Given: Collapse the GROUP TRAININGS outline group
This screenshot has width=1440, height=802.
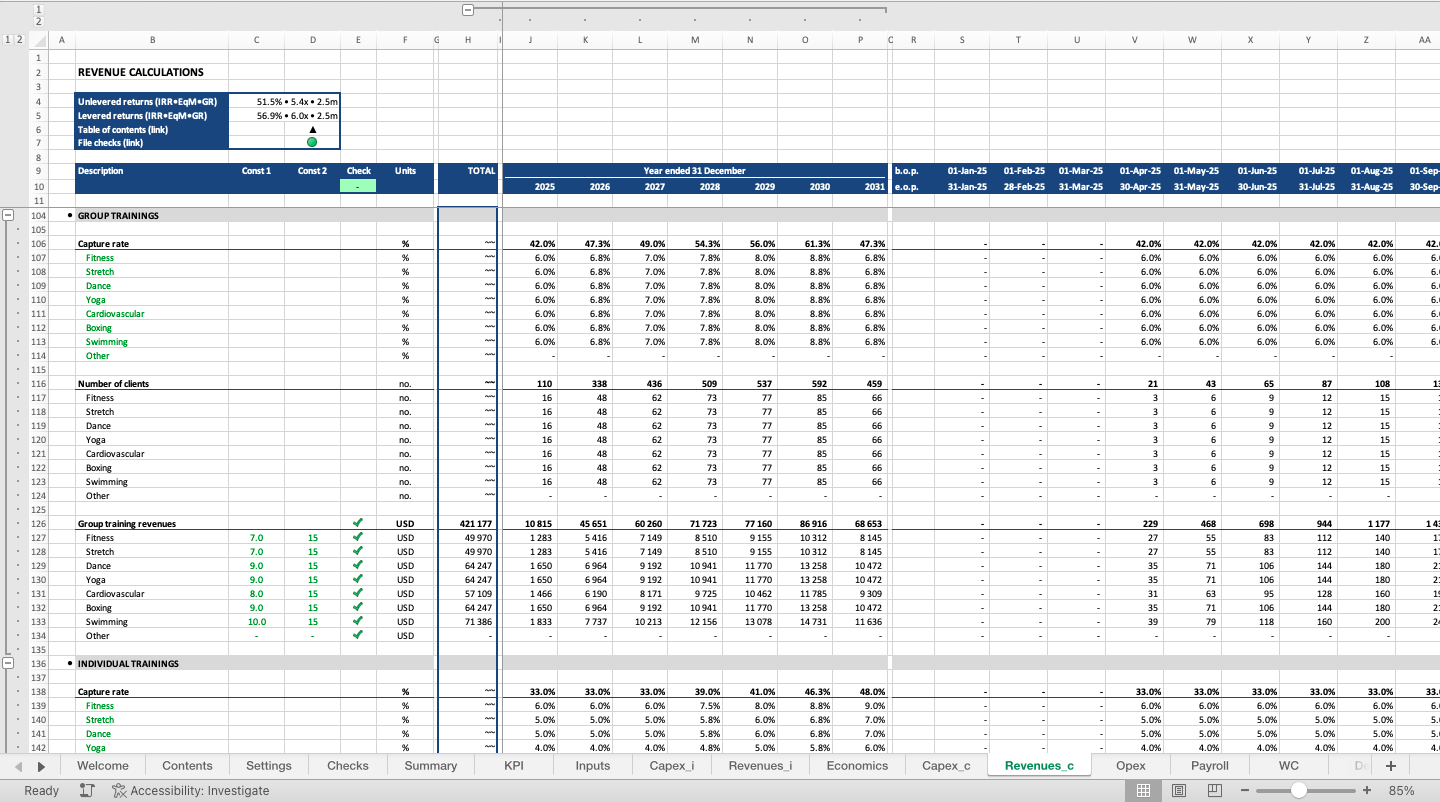Looking at the screenshot, I should pyautogui.click(x=7, y=215).
